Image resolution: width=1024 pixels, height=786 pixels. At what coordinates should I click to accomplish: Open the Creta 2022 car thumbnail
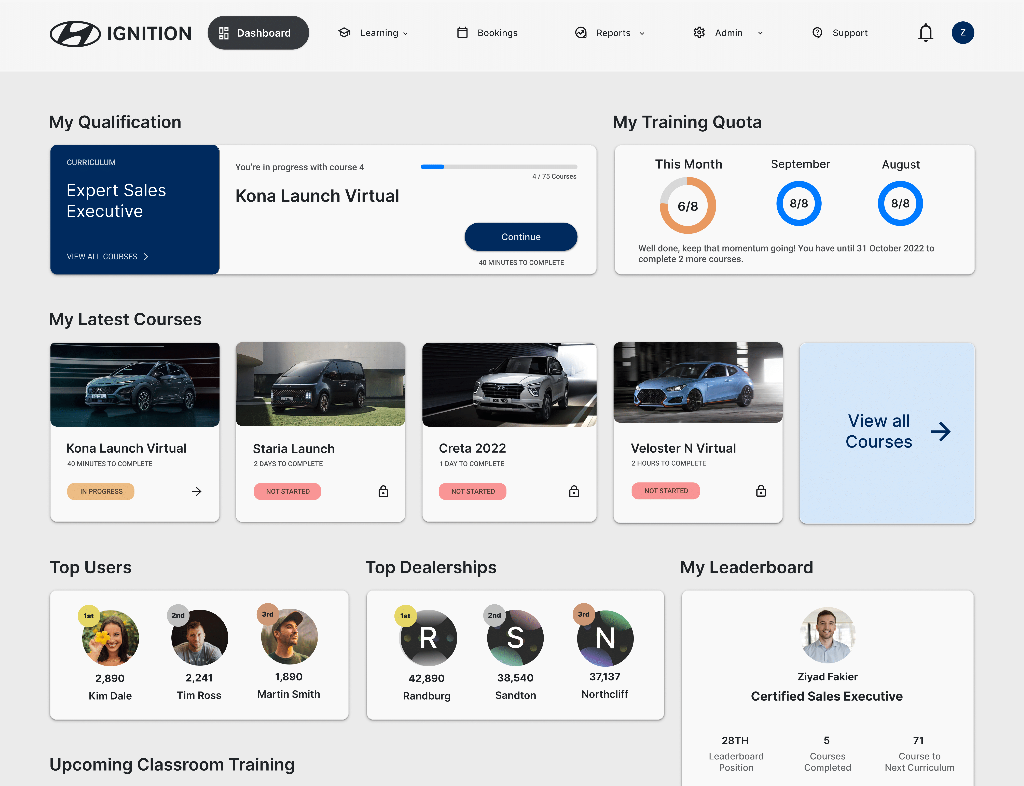pos(509,385)
